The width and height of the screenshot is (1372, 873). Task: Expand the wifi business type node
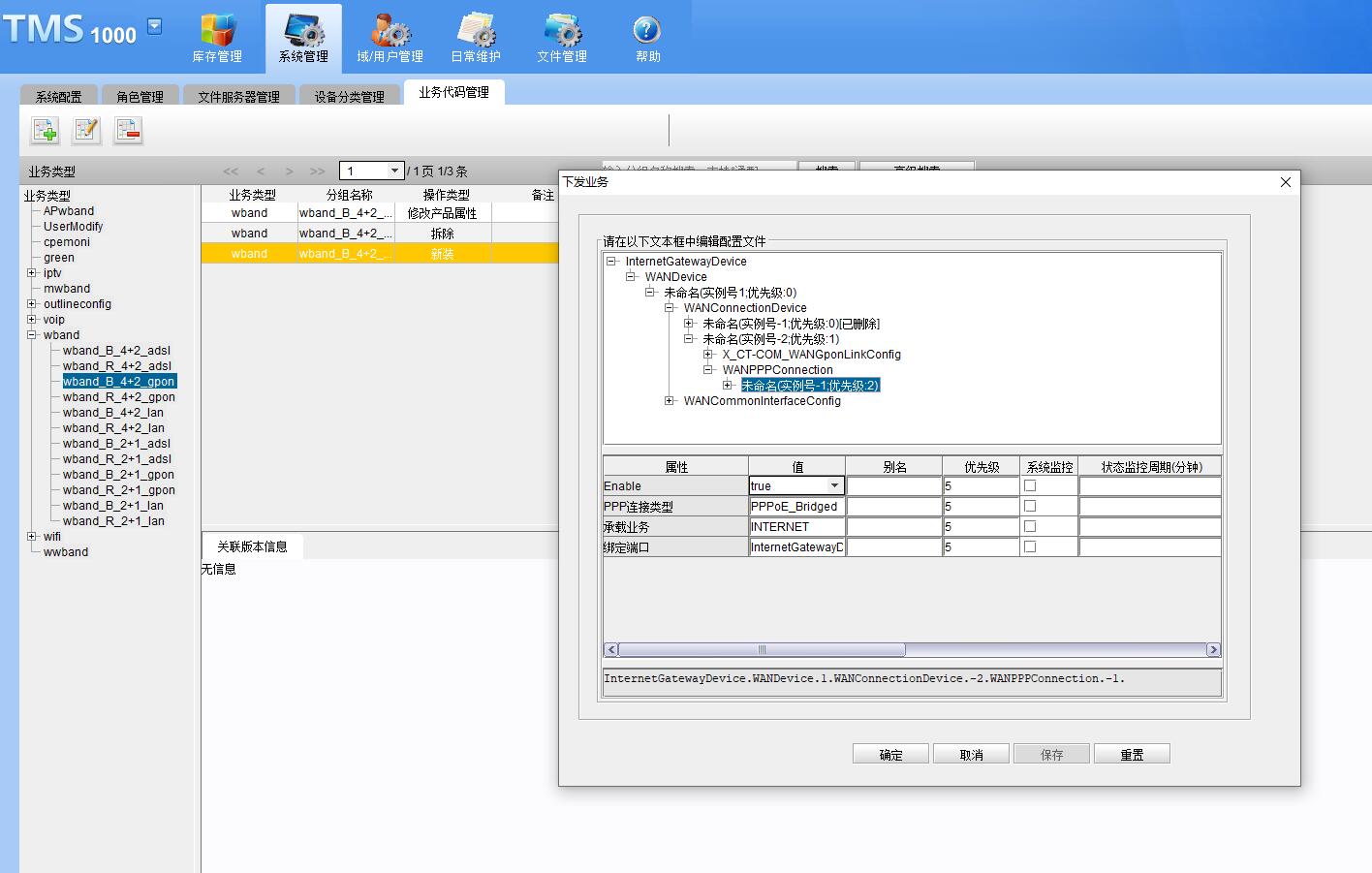coord(32,537)
